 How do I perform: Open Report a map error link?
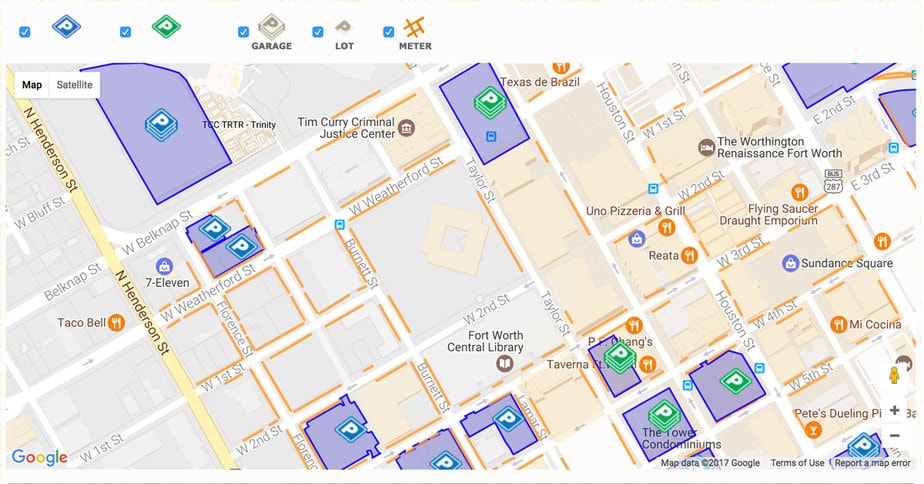(x=873, y=463)
